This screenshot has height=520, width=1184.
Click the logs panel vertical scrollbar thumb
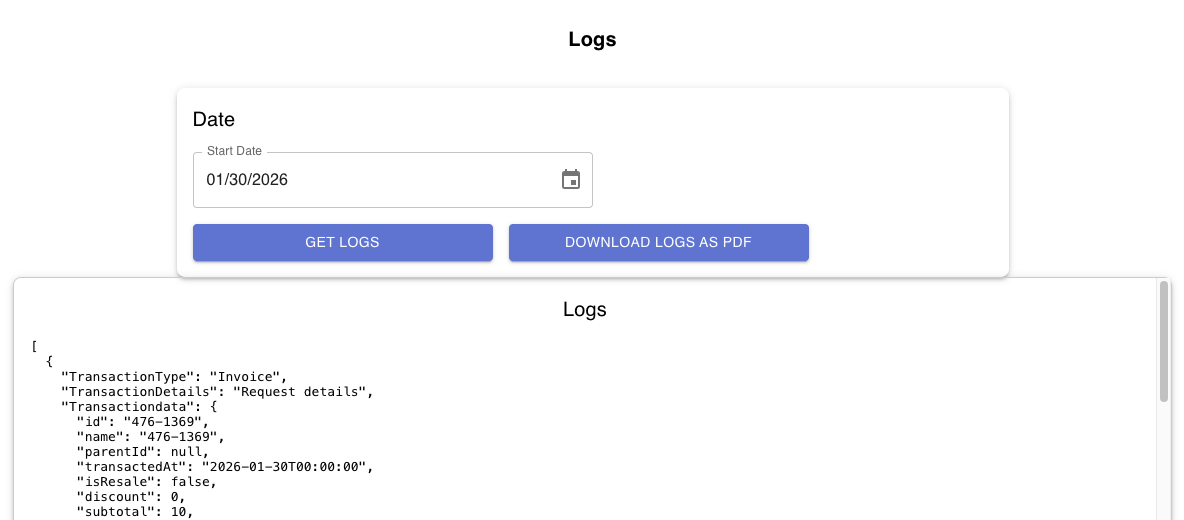point(1164,341)
